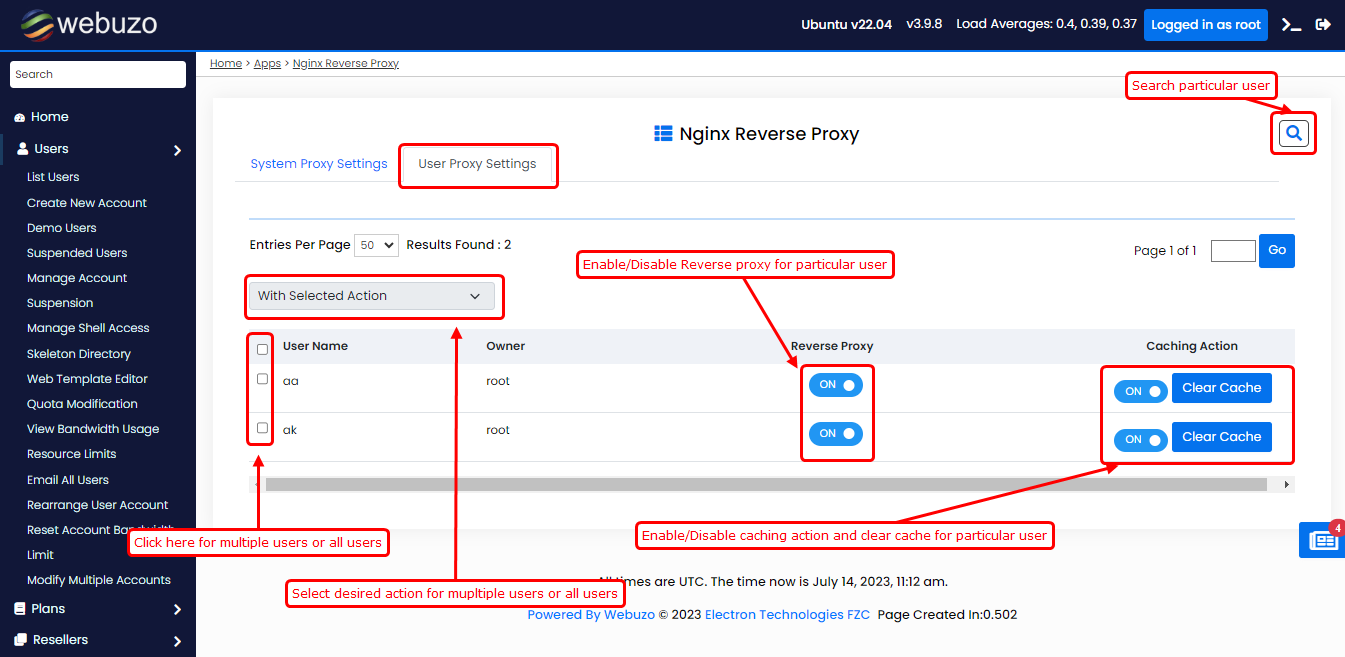Collapse the Users sidebar menu chevron

(x=177, y=150)
